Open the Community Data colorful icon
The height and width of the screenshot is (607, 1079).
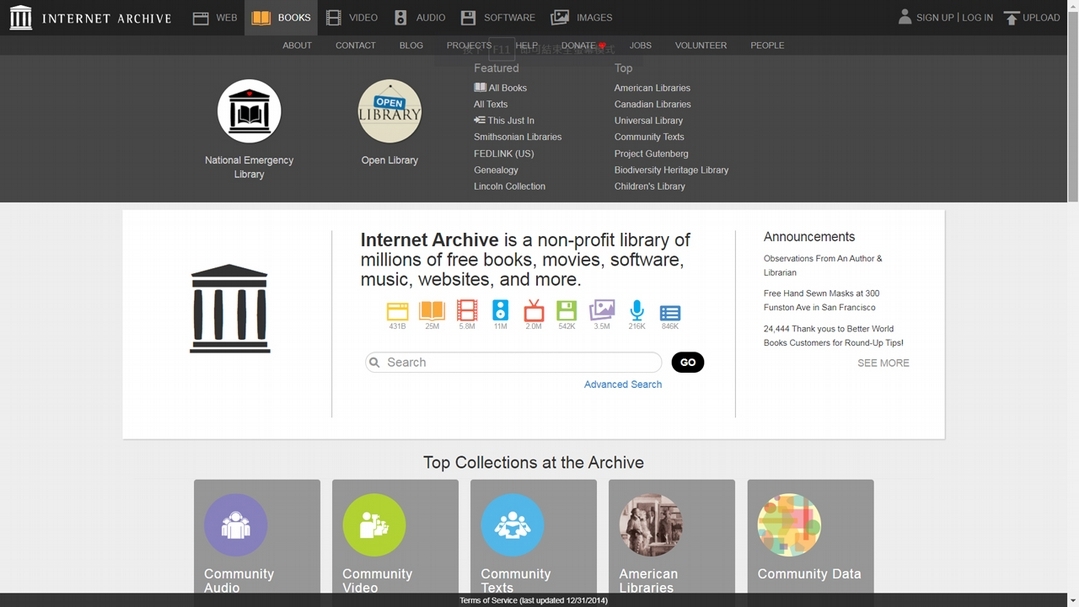click(x=789, y=525)
